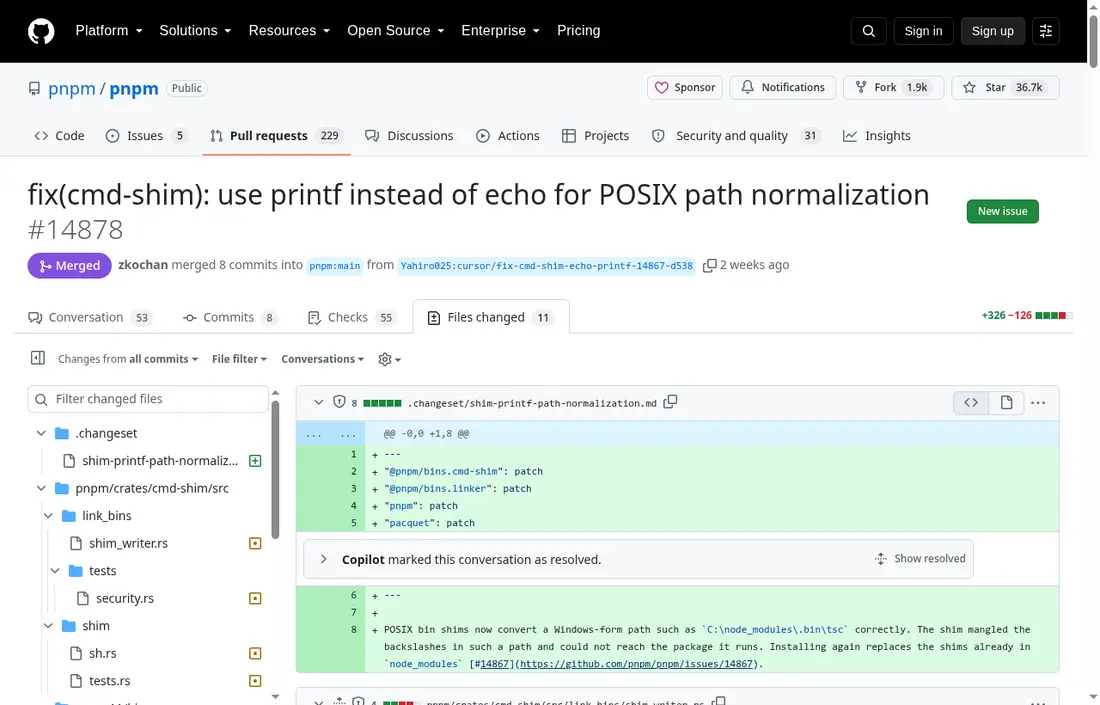Copy changeset file path icon
Viewport: 1100px width, 705px height.
click(x=671, y=402)
